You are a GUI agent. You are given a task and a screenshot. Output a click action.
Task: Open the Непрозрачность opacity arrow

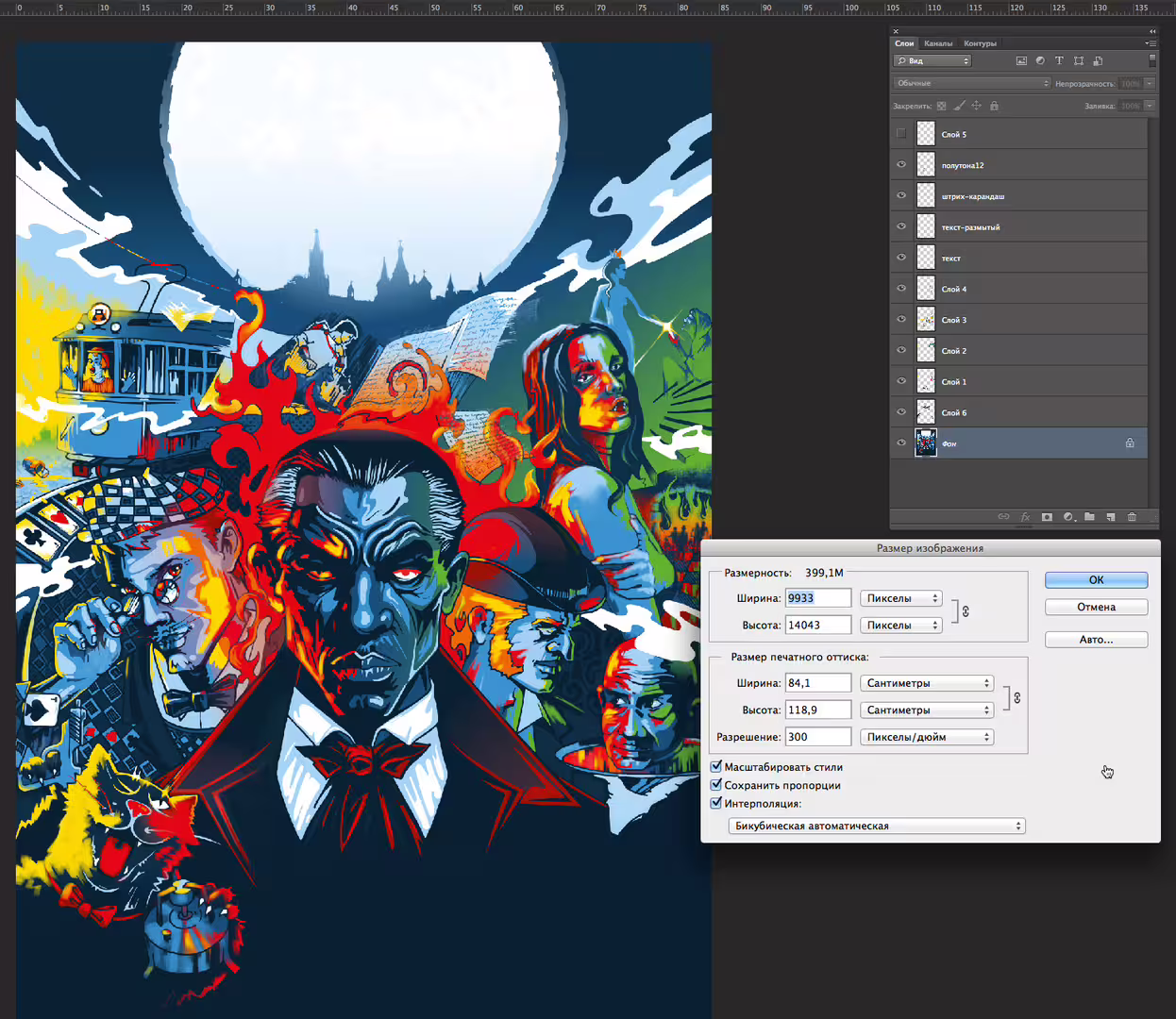1150,83
